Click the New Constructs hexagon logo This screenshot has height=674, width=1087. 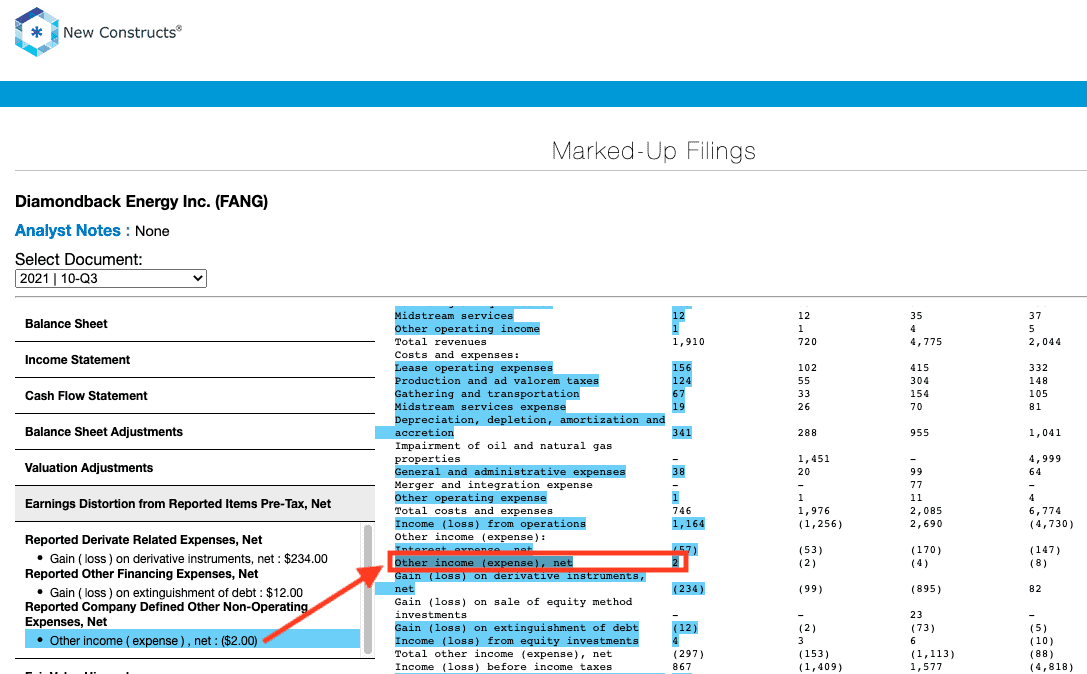37,32
